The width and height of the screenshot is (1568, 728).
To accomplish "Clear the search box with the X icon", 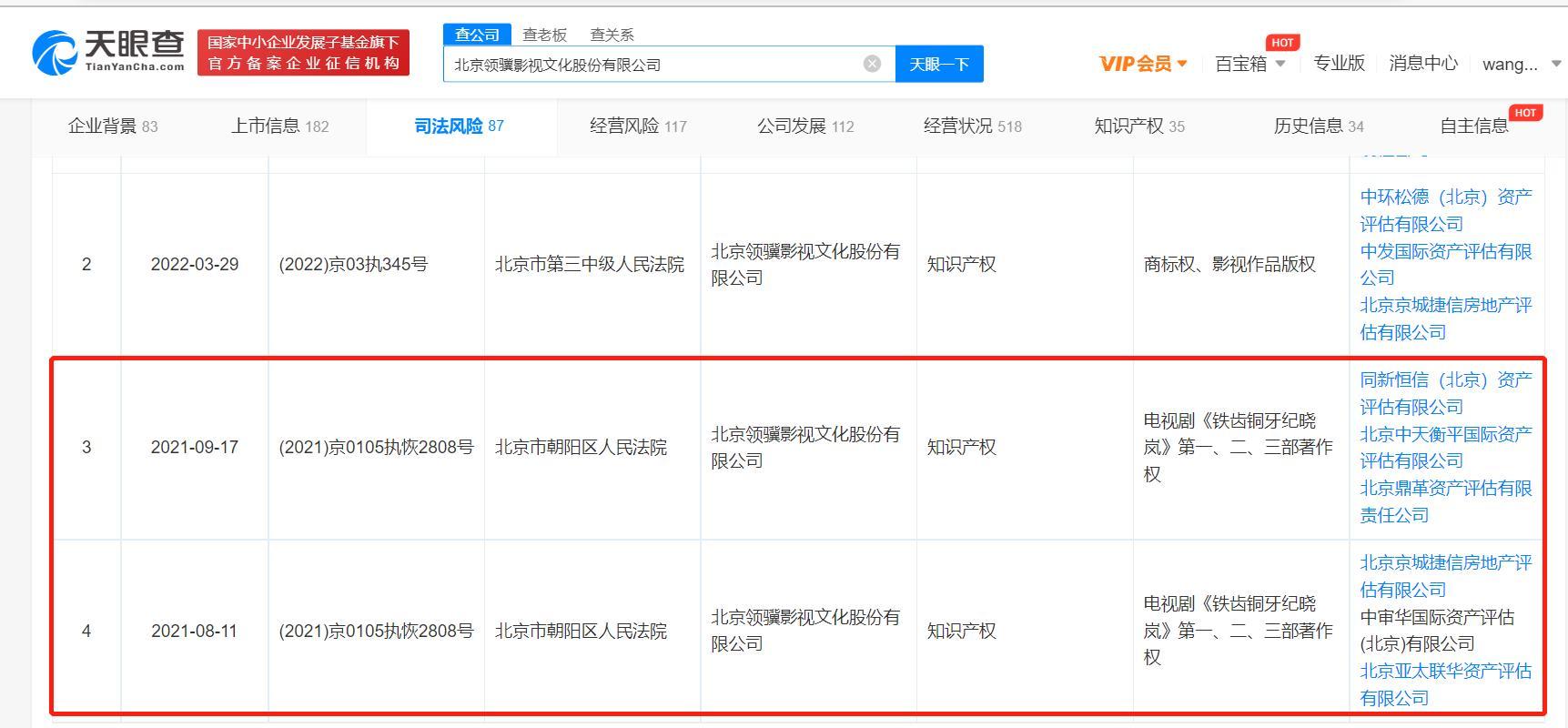I will [x=872, y=64].
